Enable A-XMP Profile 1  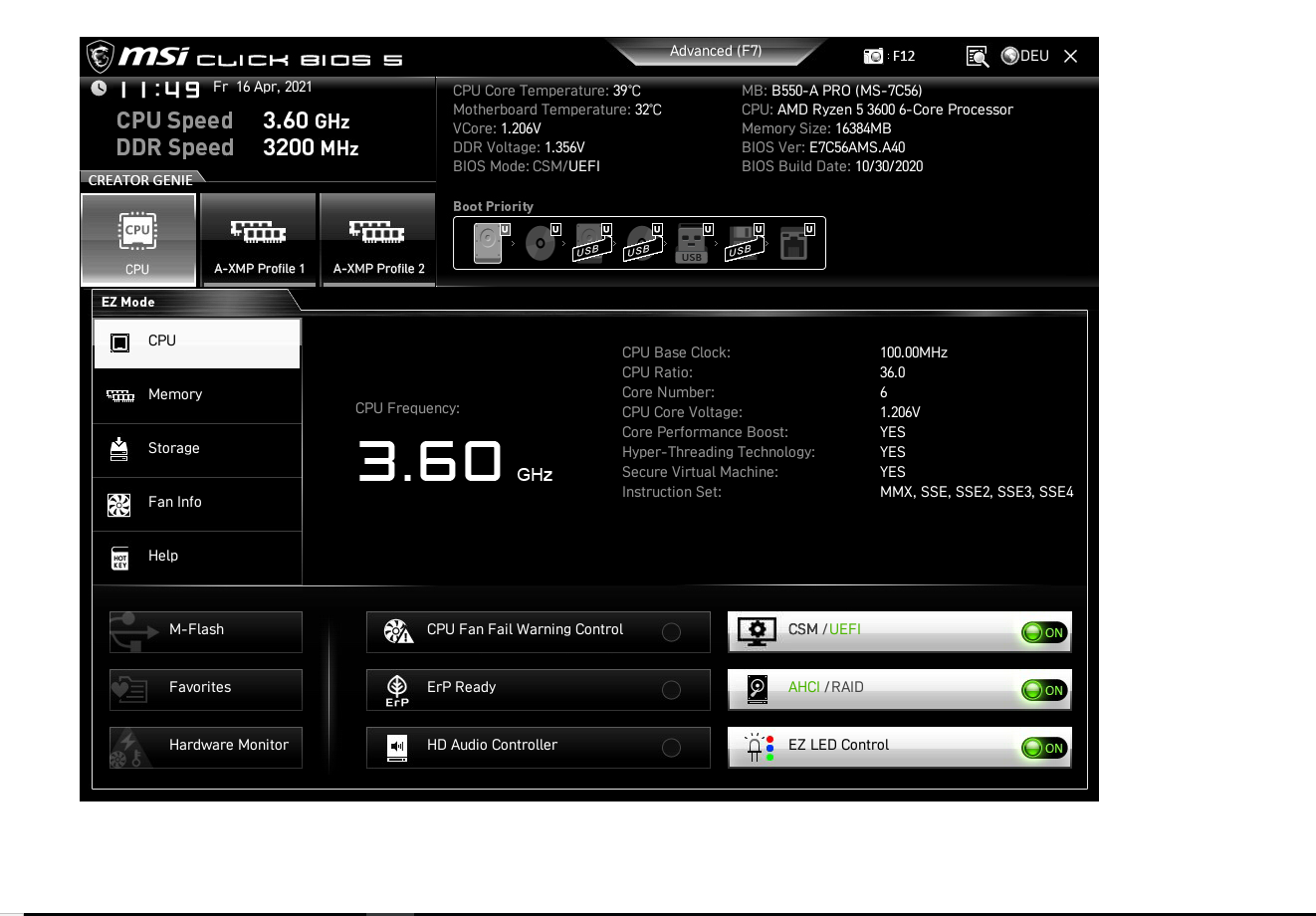coord(259,240)
